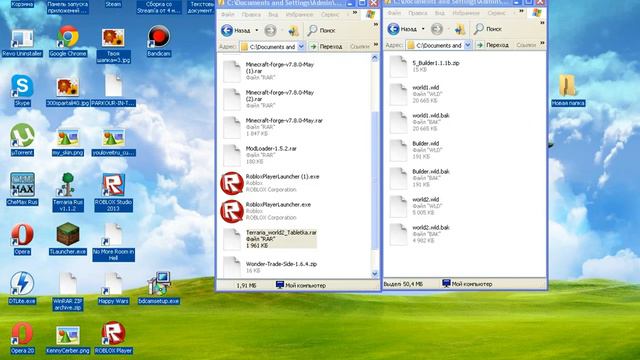Select ModLoader-1.5.2.rar in left window
The image size is (640, 360).
click(x=260, y=155)
